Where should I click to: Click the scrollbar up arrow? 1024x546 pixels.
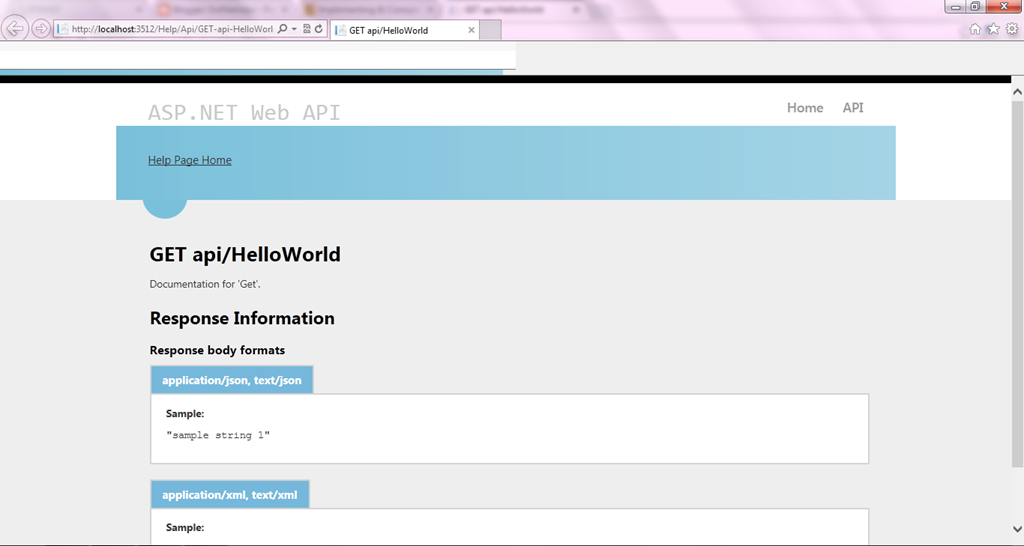[x=1017, y=92]
